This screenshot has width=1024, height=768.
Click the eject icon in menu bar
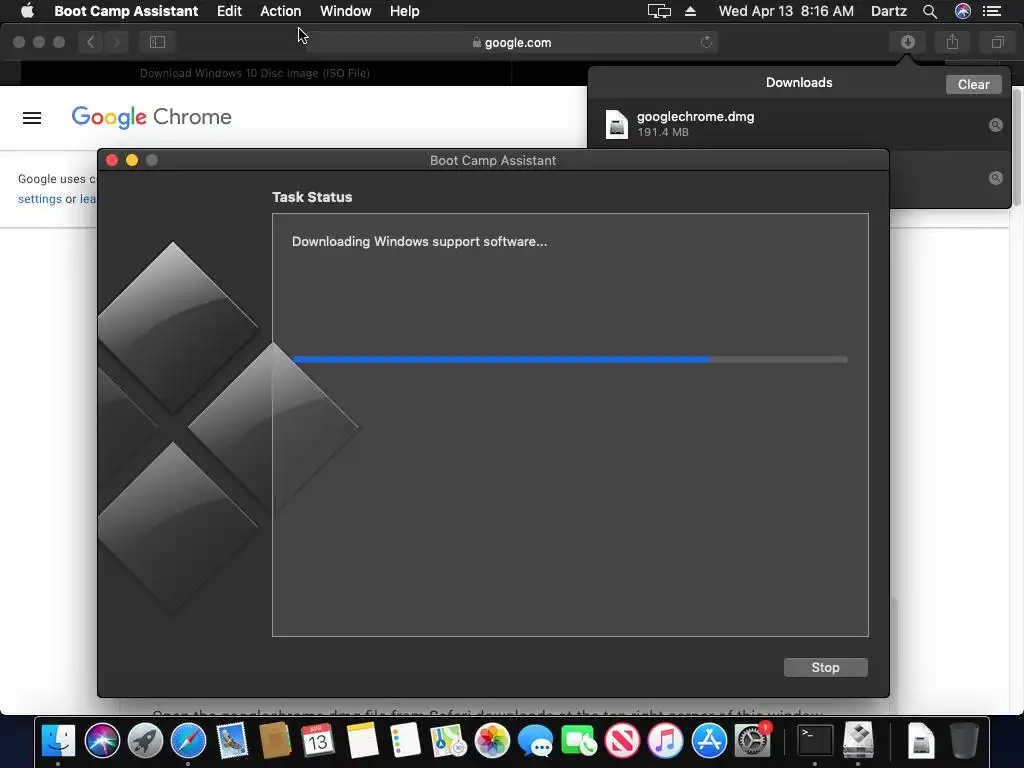[x=690, y=11]
